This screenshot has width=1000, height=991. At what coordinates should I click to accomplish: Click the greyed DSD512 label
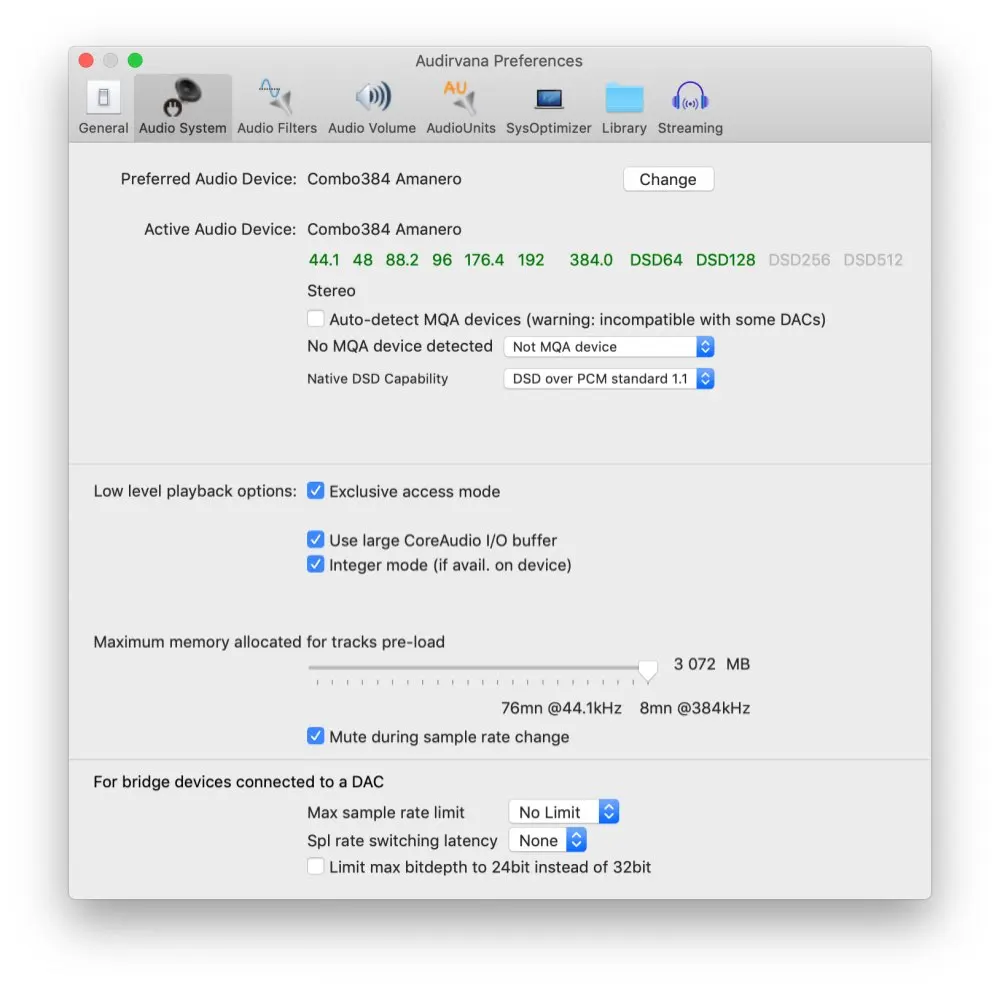click(873, 260)
